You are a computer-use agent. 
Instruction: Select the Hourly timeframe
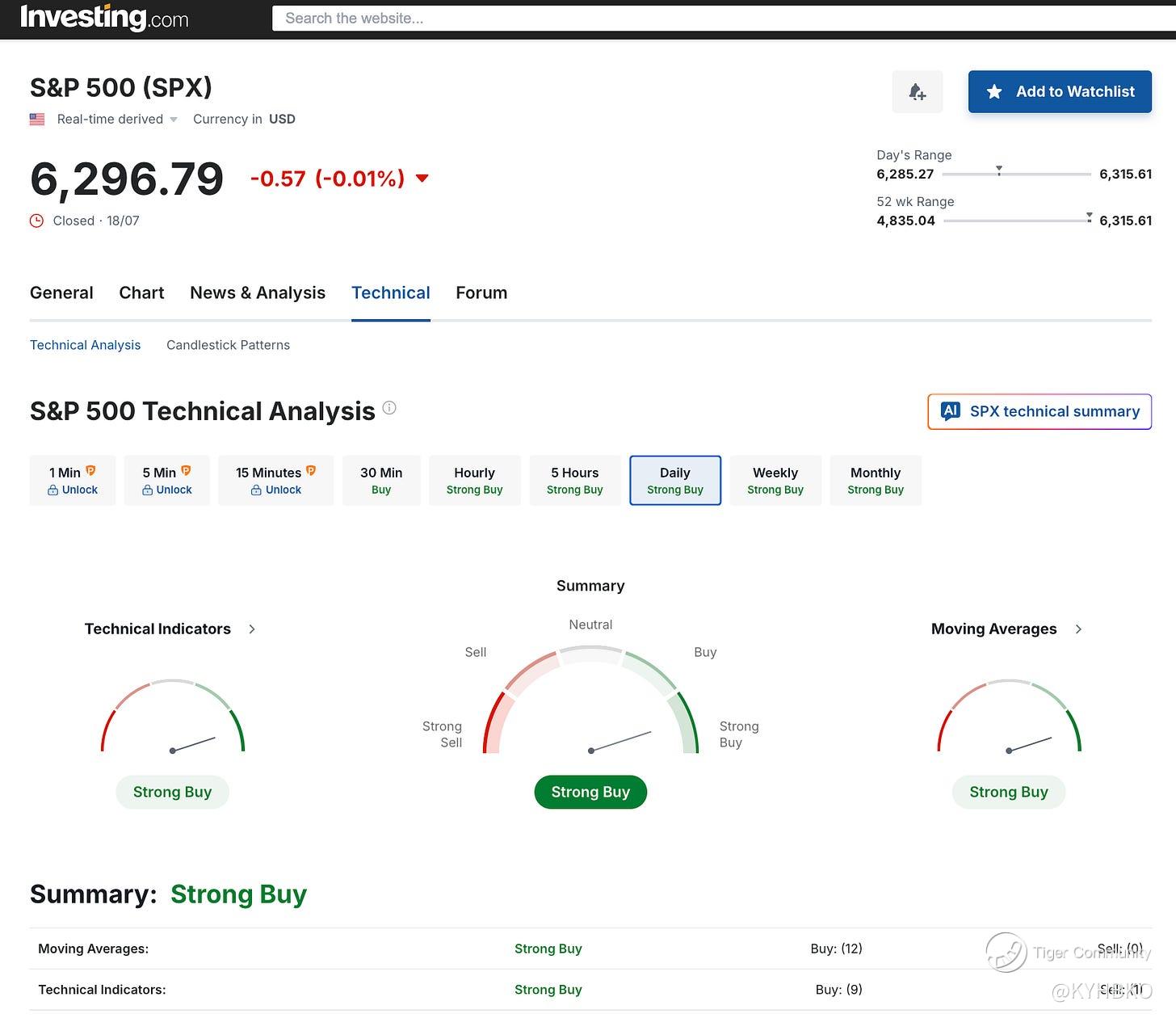[474, 481]
